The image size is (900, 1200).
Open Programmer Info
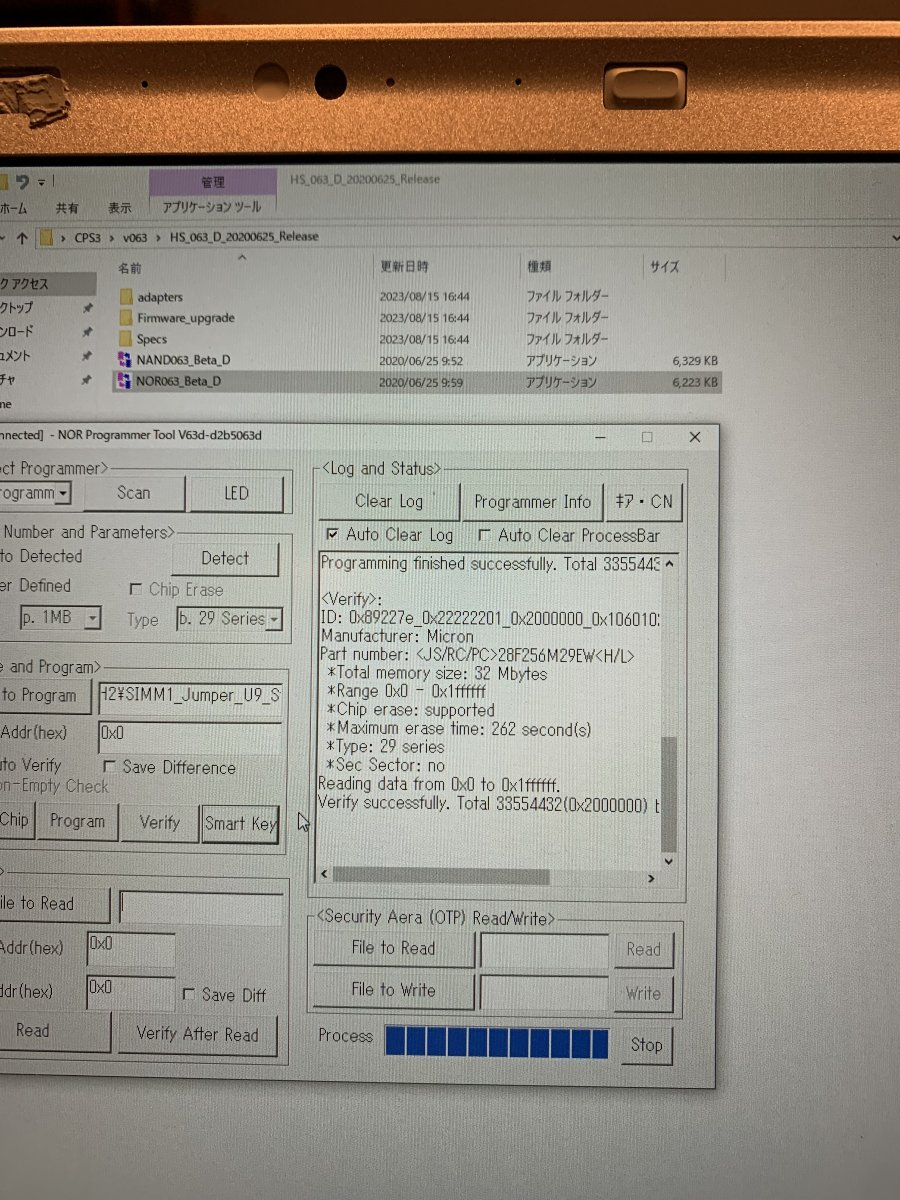tap(533, 502)
